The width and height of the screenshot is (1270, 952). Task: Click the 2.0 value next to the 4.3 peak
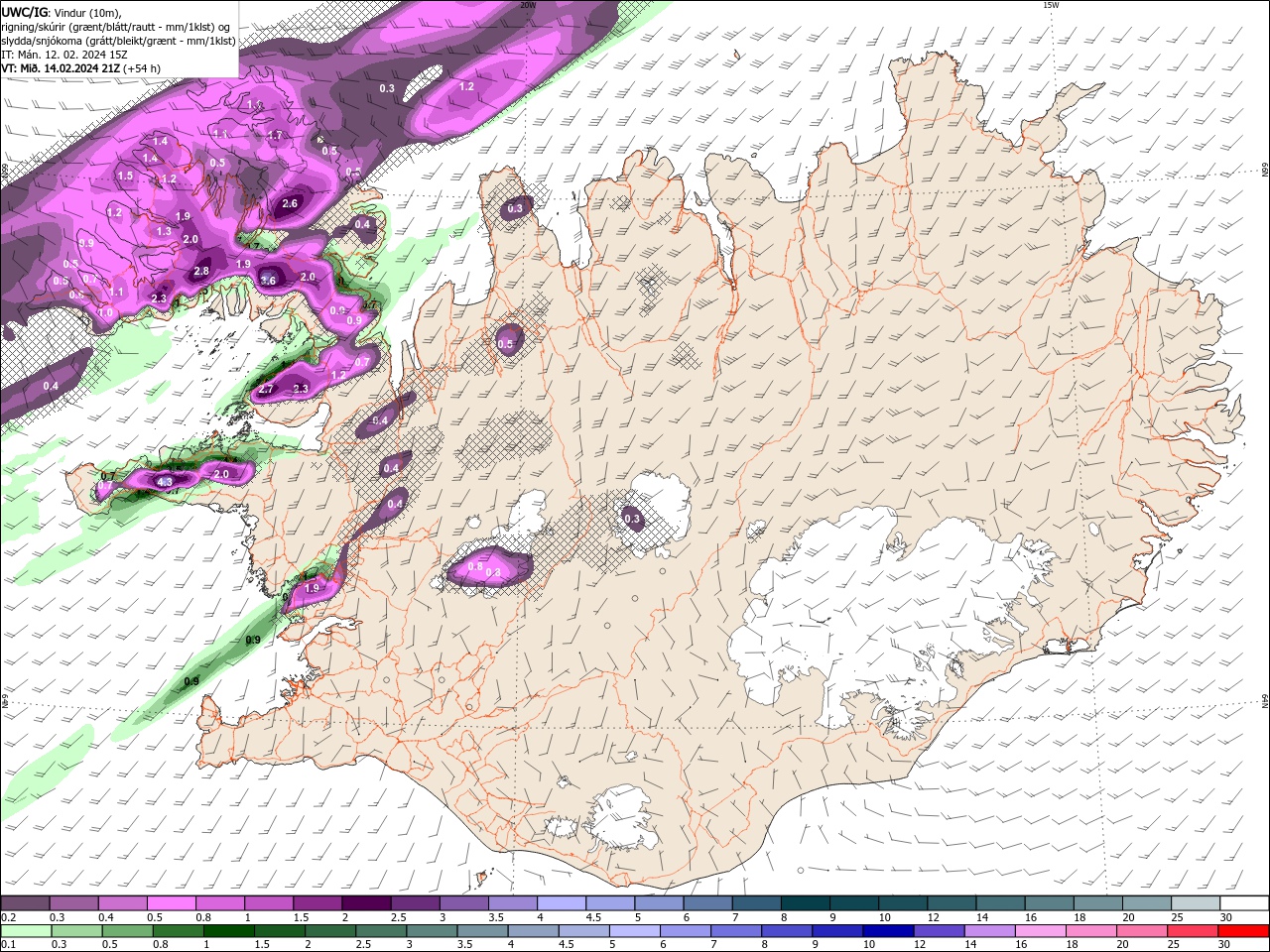coord(221,474)
